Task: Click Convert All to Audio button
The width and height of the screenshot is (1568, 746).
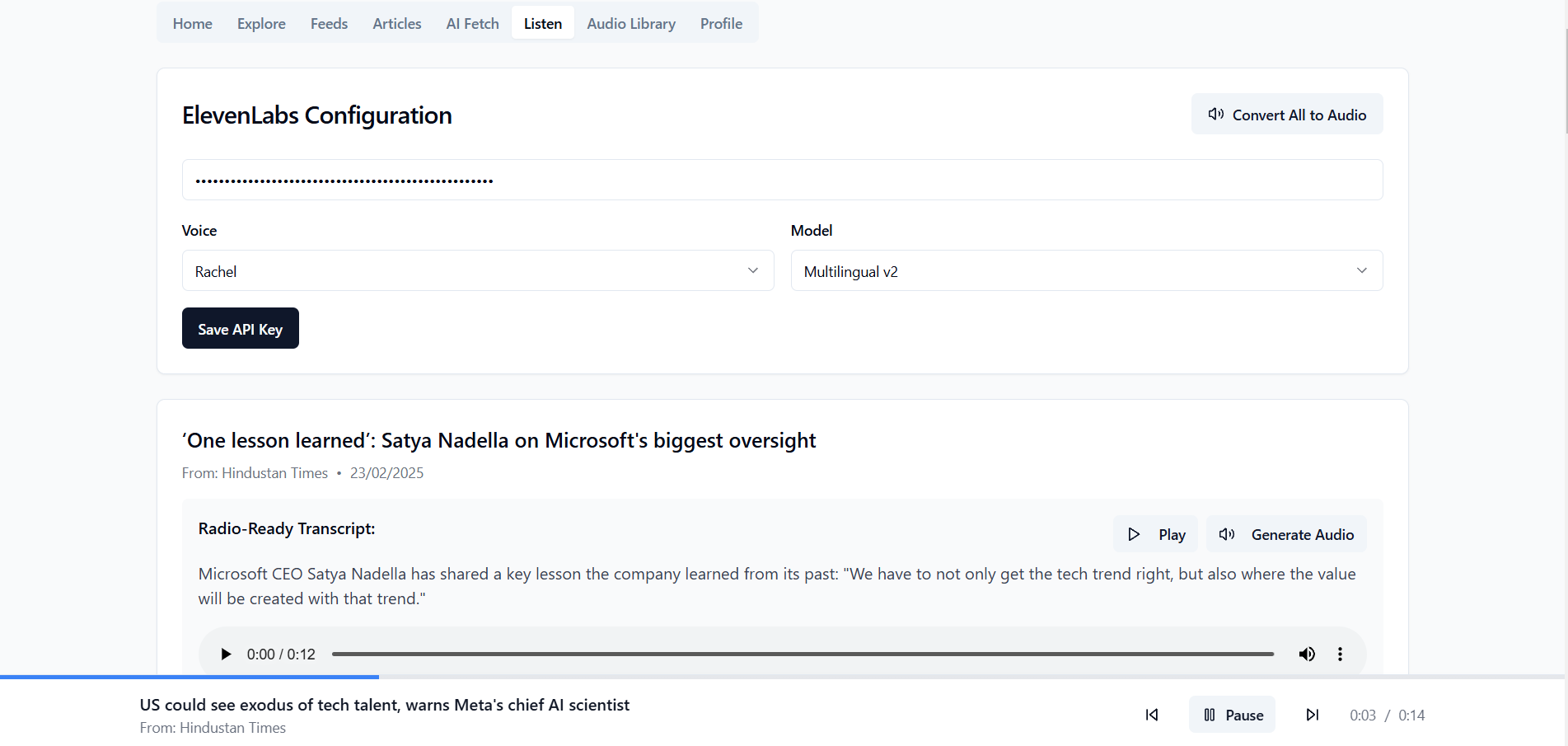Action: 1287,115
